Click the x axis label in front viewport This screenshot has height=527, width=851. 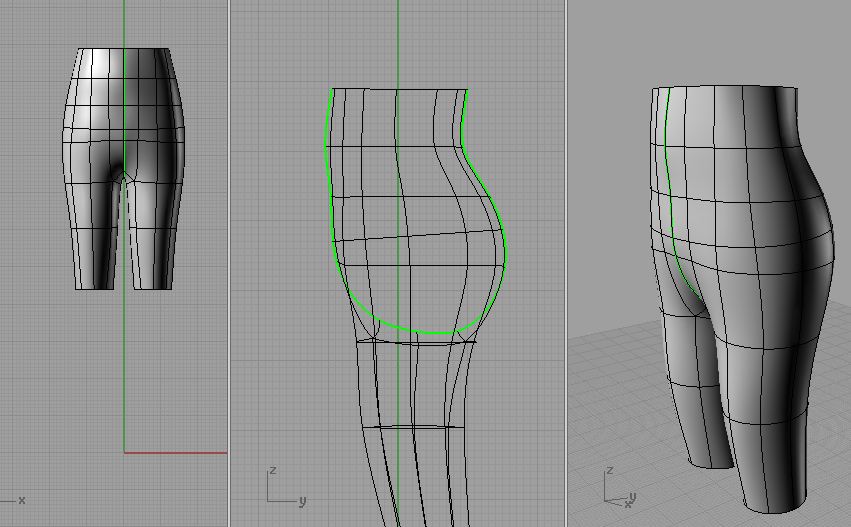pyautogui.click(x=22, y=500)
